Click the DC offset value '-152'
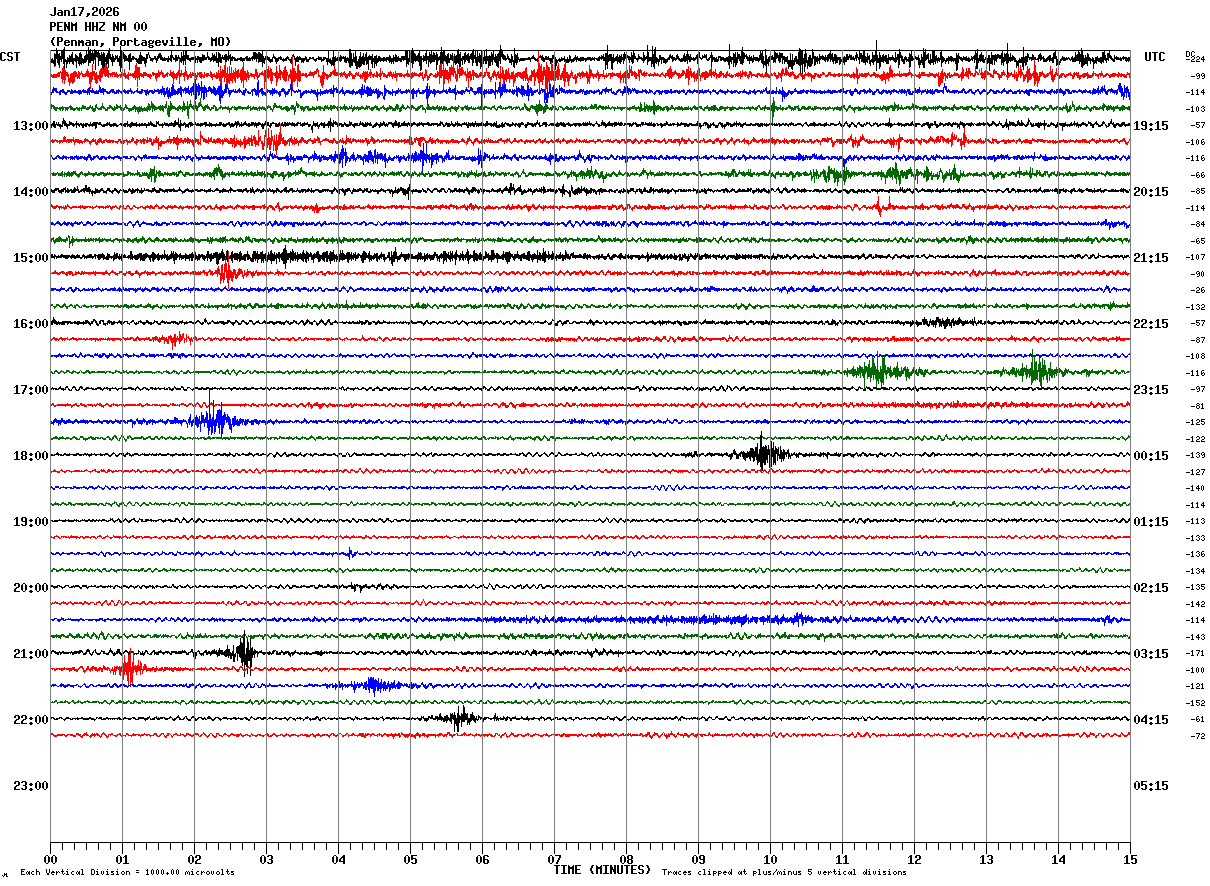 pos(1195,703)
